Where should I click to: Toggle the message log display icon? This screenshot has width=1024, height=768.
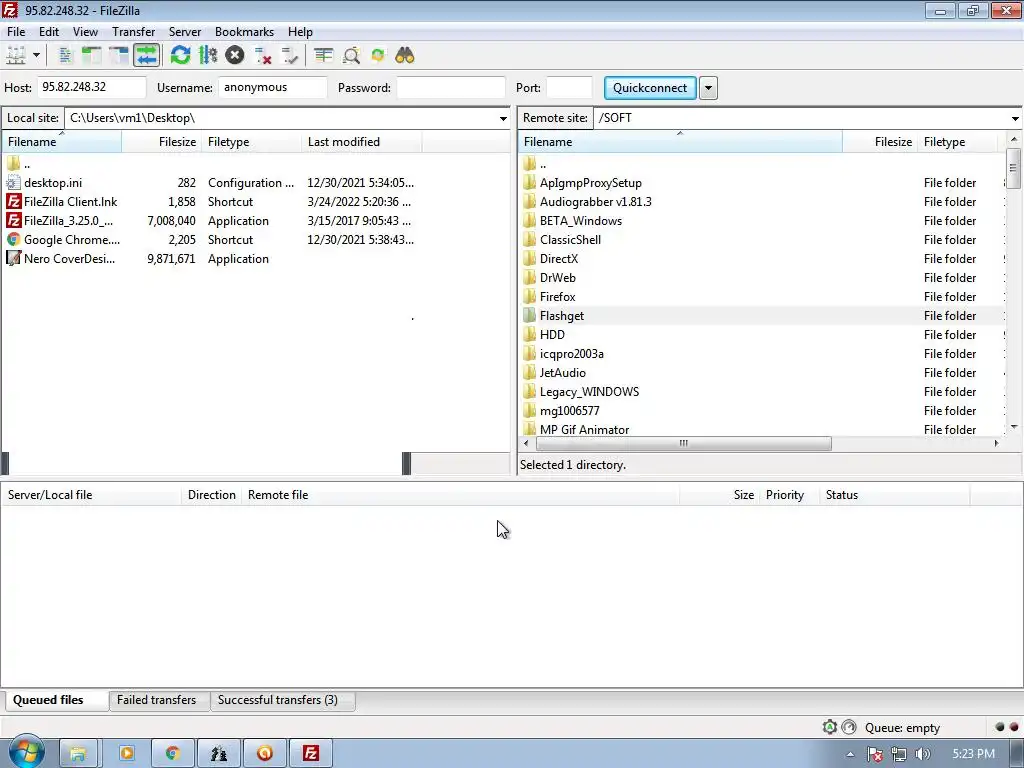(65, 56)
